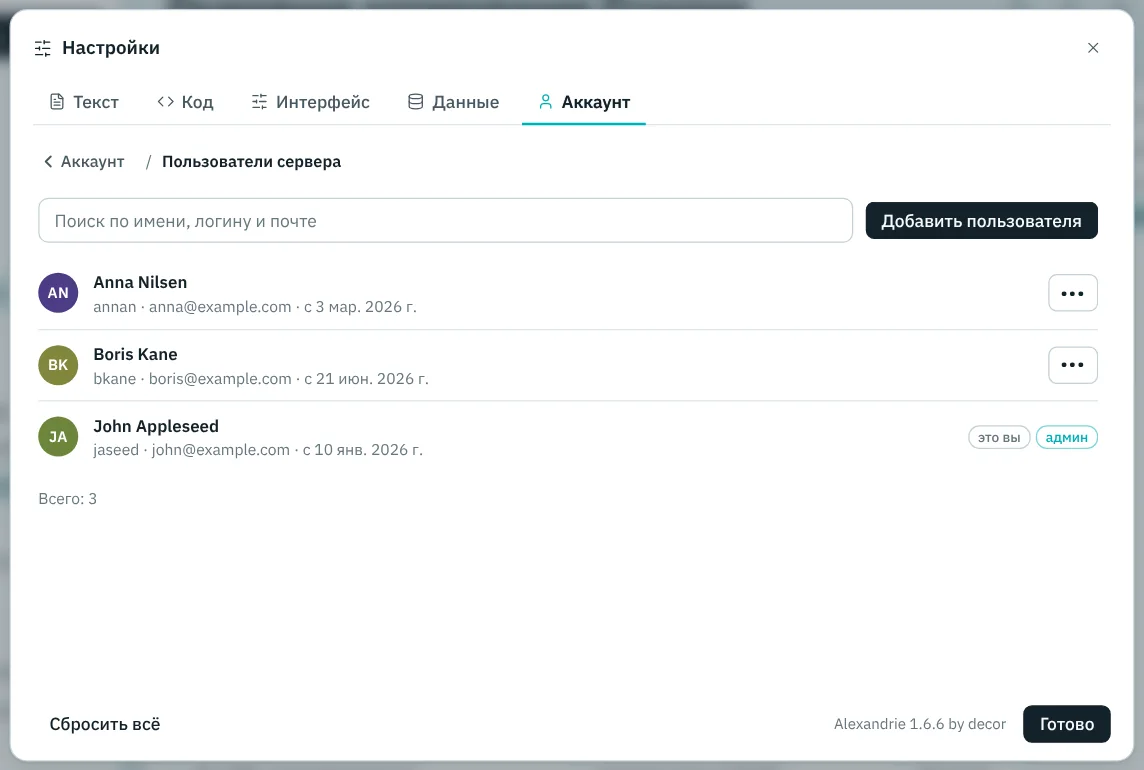Viewport: 1144px width, 770px height.
Task: Click Anna Nilsen's AN avatar
Action: [x=58, y=293]
